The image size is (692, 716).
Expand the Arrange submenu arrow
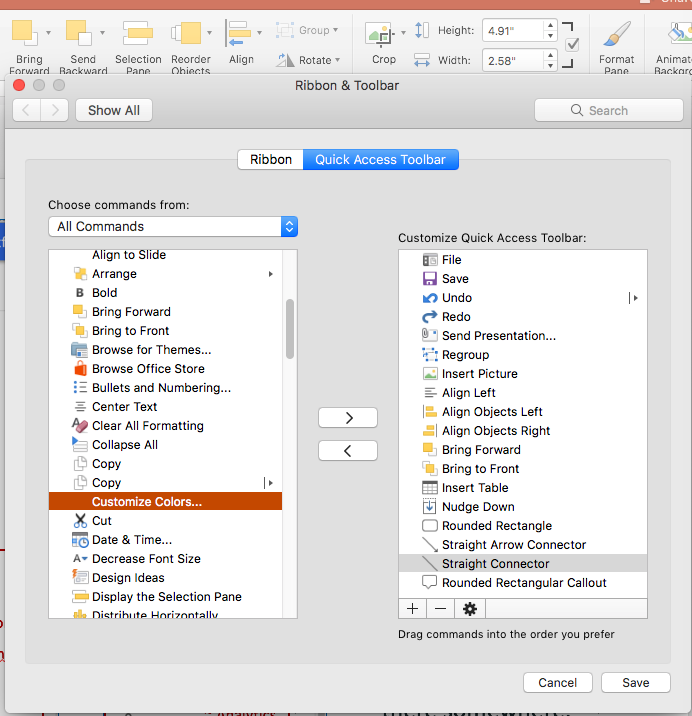coord(270,274)
